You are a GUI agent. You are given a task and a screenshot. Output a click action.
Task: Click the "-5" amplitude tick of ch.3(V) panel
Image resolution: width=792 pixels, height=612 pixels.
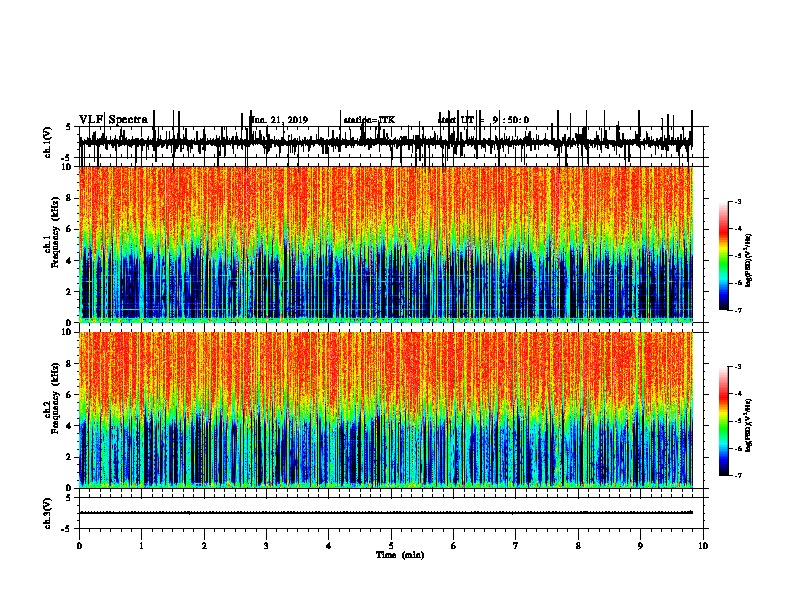[x=67, y=529]
